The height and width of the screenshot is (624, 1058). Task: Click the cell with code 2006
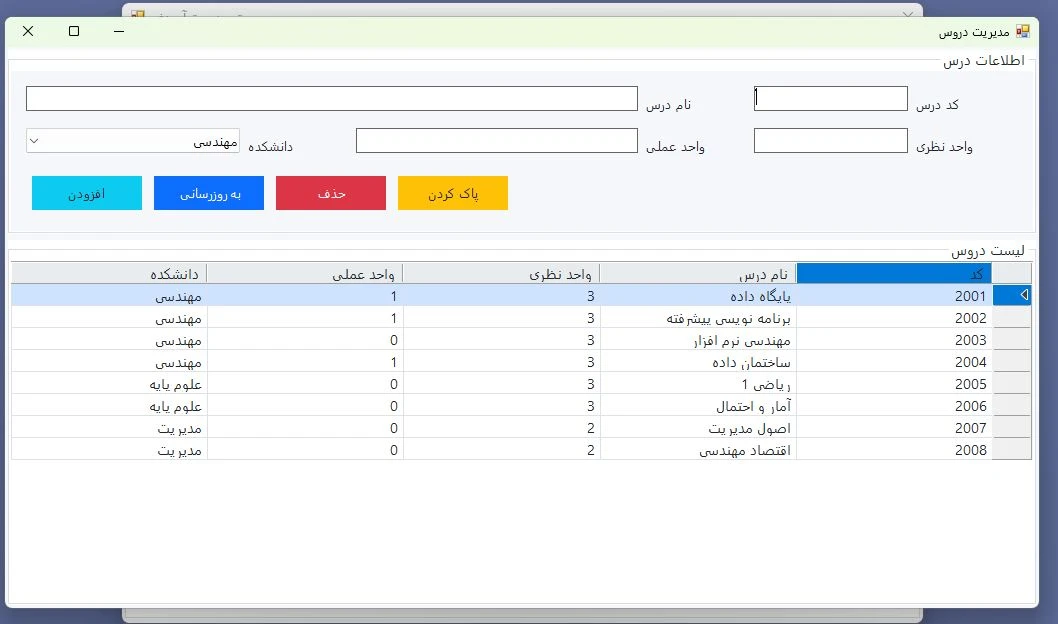pyautogui.click(x=894, y=406)
